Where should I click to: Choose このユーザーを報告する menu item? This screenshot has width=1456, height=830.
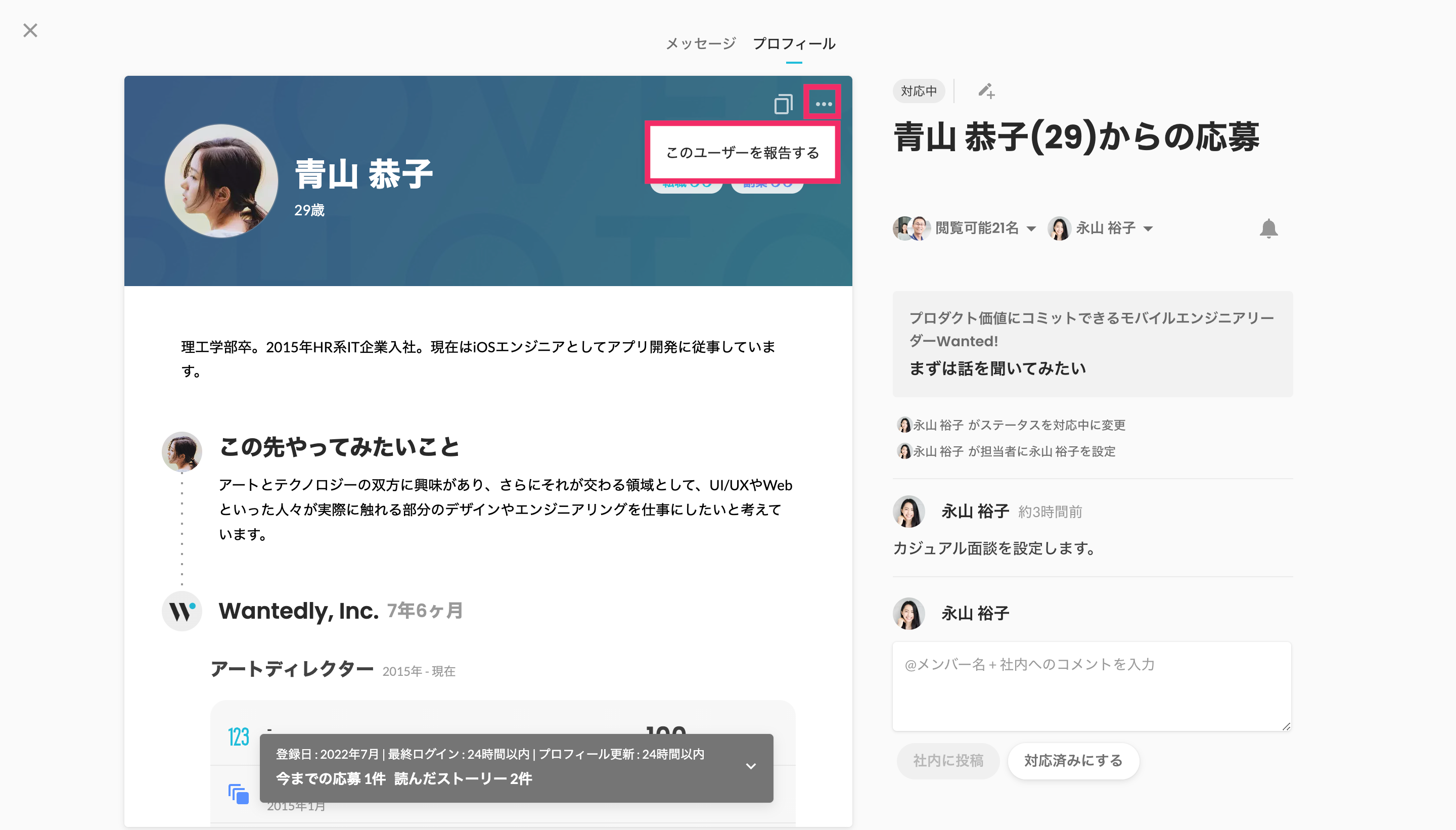tap(742, 152)
